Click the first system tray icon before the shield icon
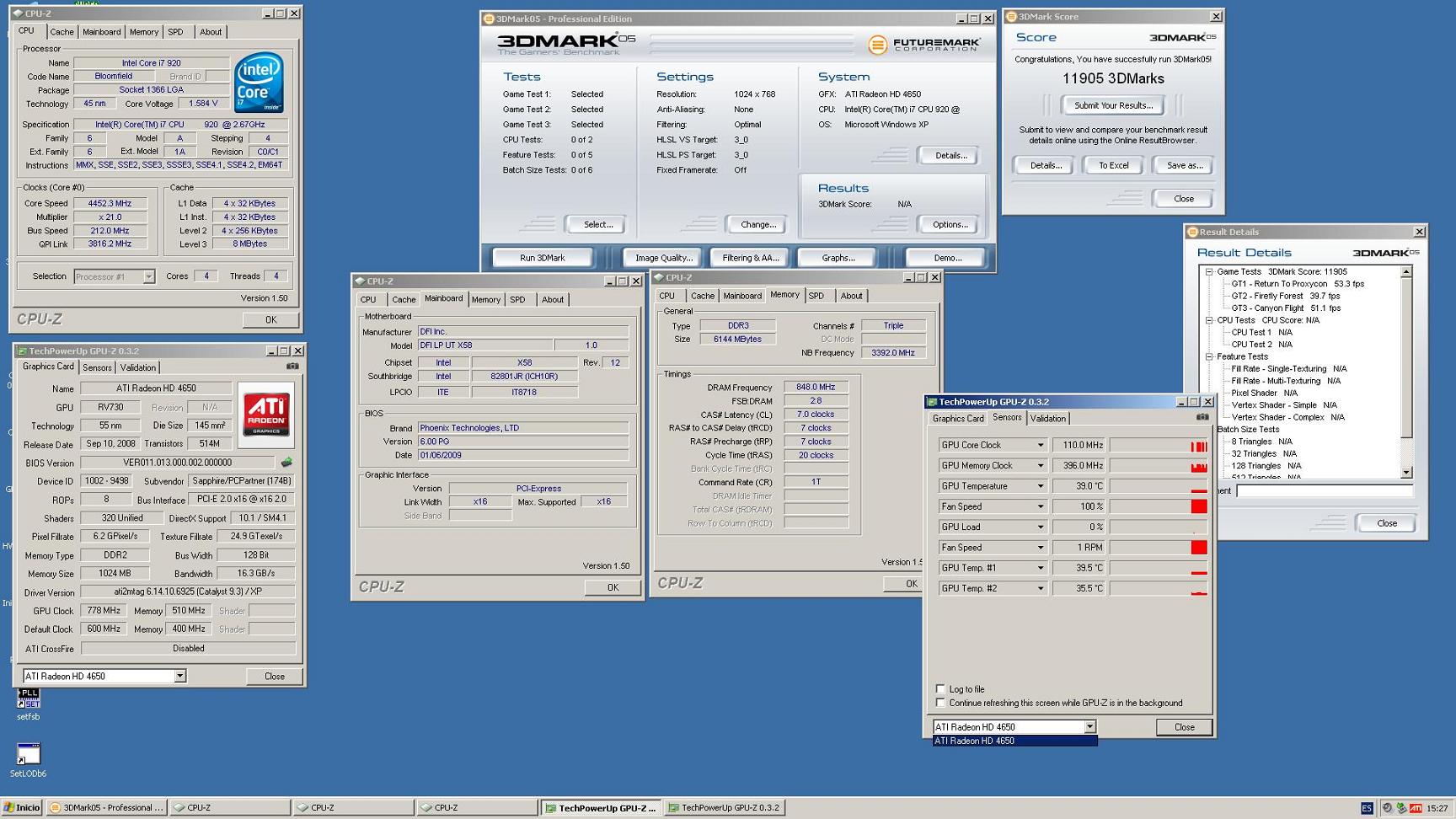The image size is (1456, 819). 1387,808
